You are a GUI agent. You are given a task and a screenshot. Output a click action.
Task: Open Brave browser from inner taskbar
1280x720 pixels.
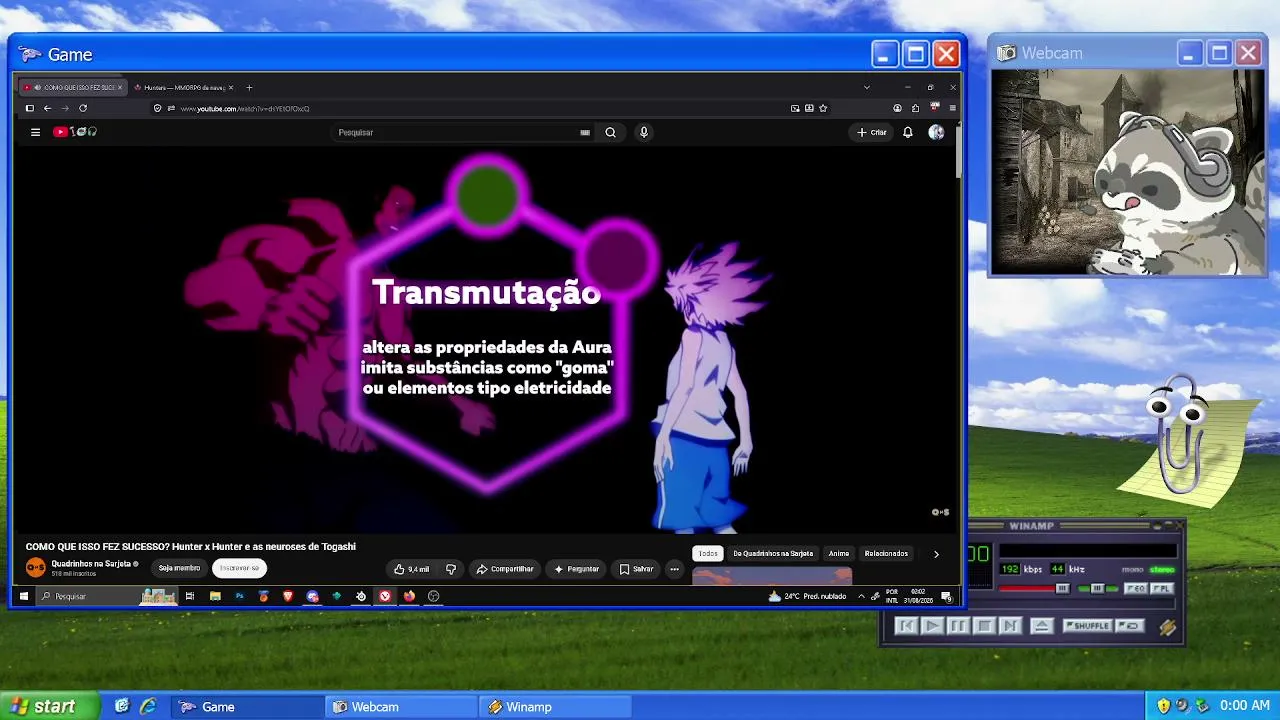[288, 596]
